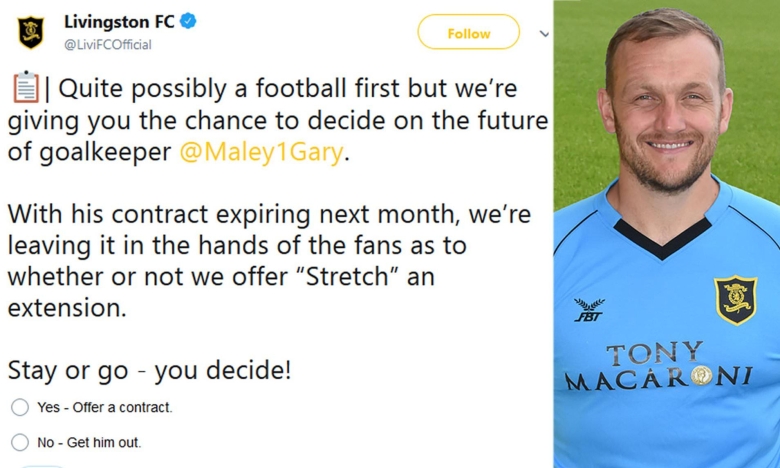The height and width of the screenshot is (468, 780).
Task: Open the Livingston FC crest profile avatar
Action: click(x=31, y=33)
